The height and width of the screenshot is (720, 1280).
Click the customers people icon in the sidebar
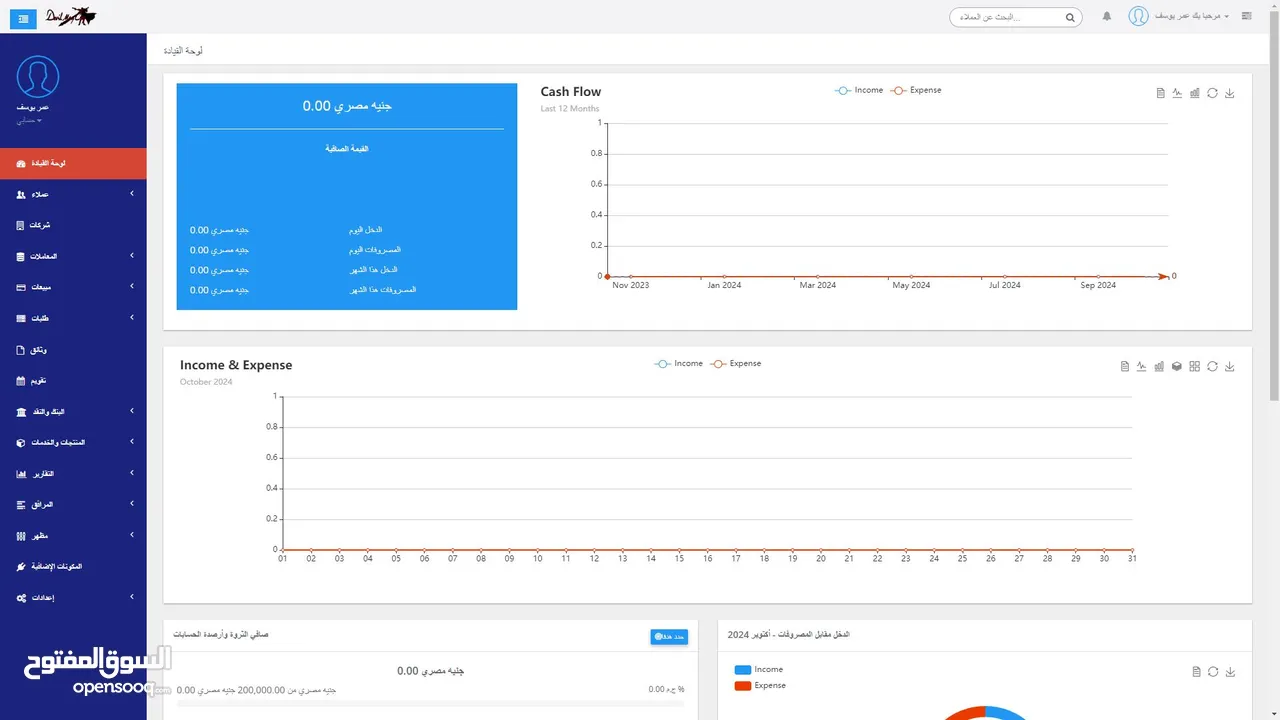[x=21, y=194]
